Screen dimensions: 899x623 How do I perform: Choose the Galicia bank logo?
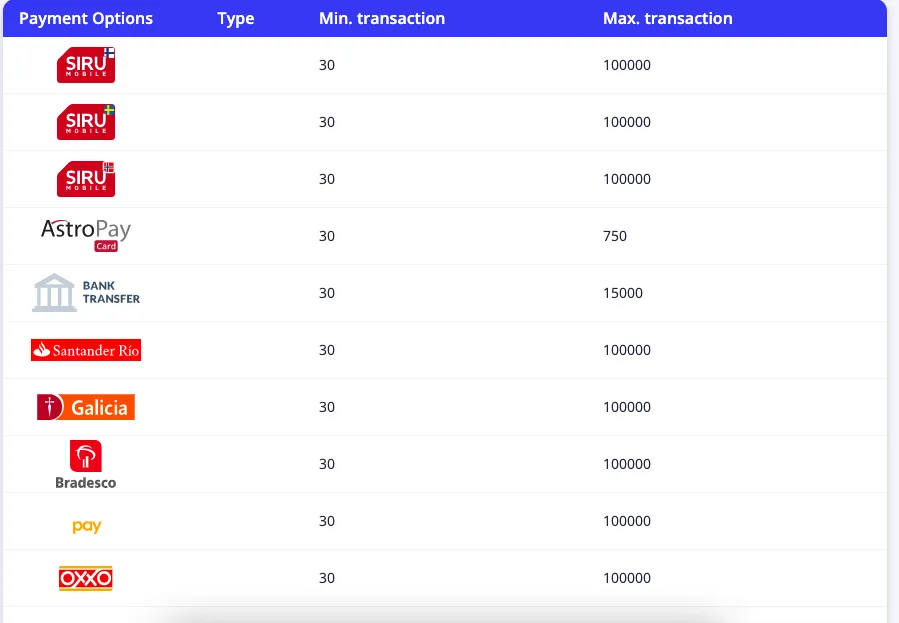tap(86, 407)
